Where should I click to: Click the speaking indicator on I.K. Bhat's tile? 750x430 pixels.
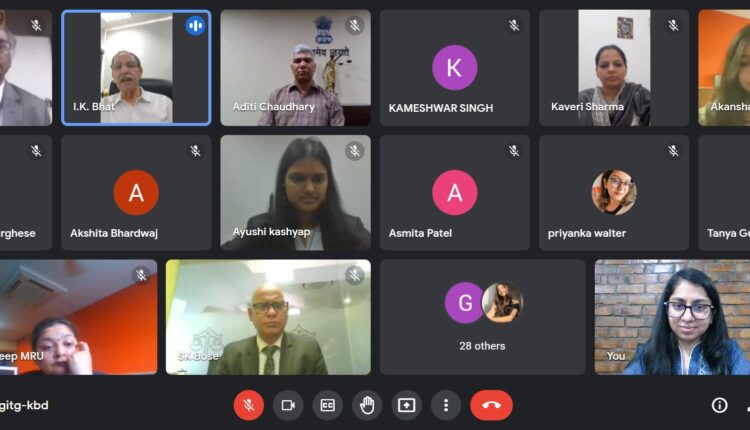(195, 25)
